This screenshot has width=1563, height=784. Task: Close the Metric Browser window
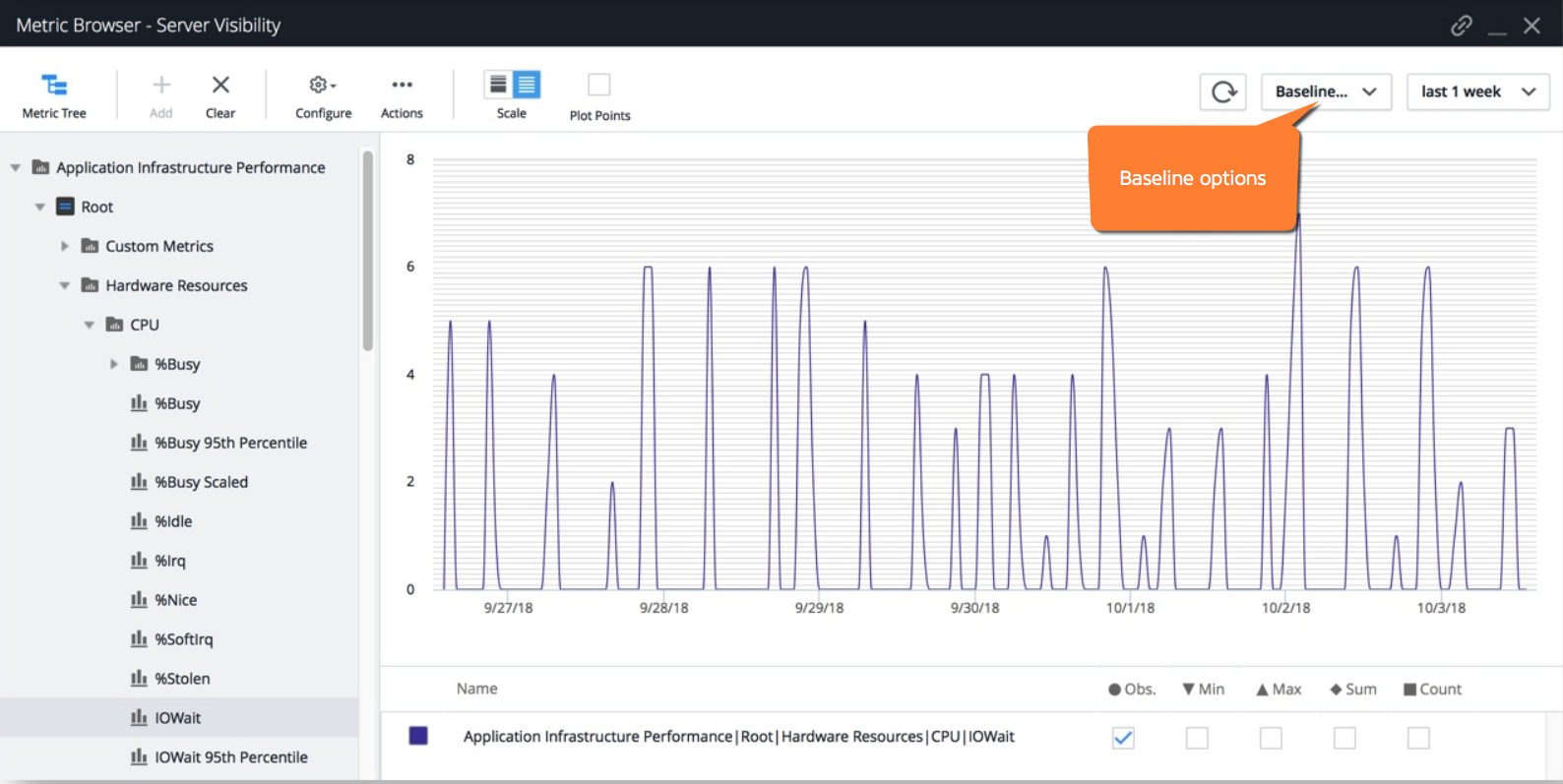point(1532,26)
